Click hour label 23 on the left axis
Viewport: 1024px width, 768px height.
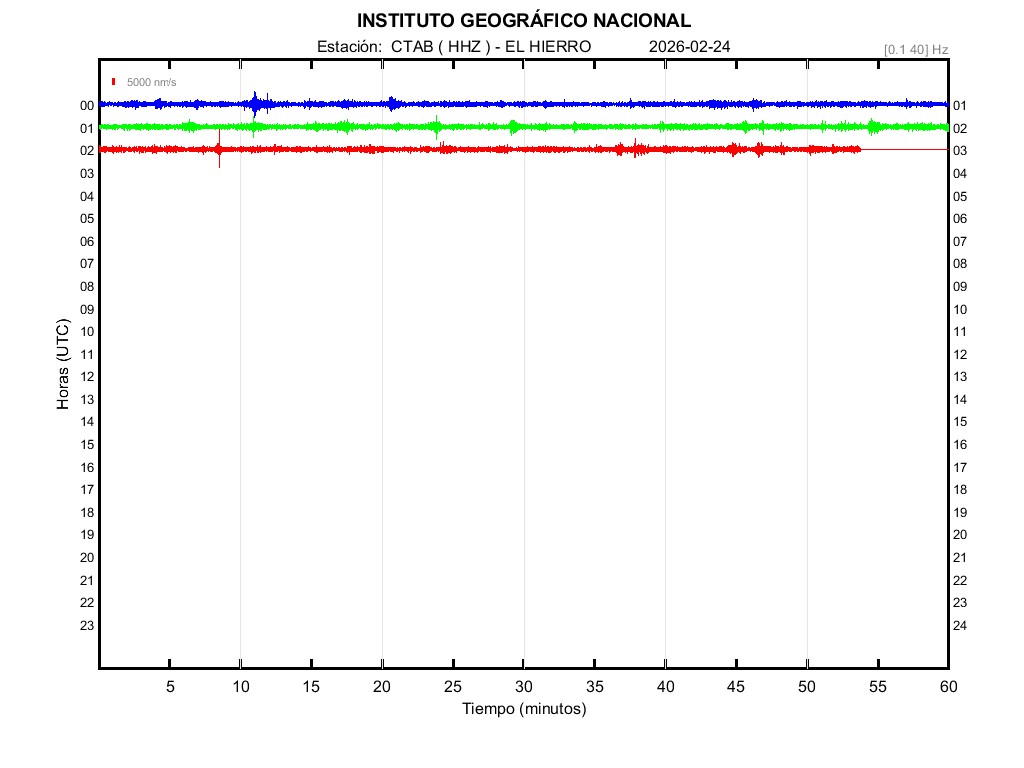[x=87, y=626]
